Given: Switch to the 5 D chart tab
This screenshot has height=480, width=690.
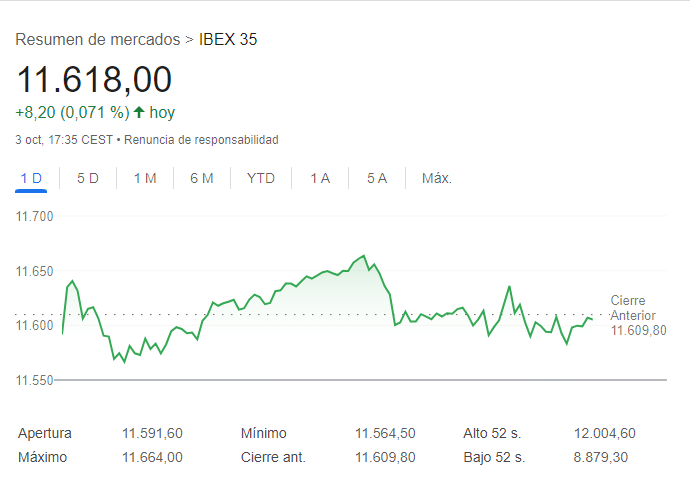Looking at the screenshot, I should pos(88,178).
